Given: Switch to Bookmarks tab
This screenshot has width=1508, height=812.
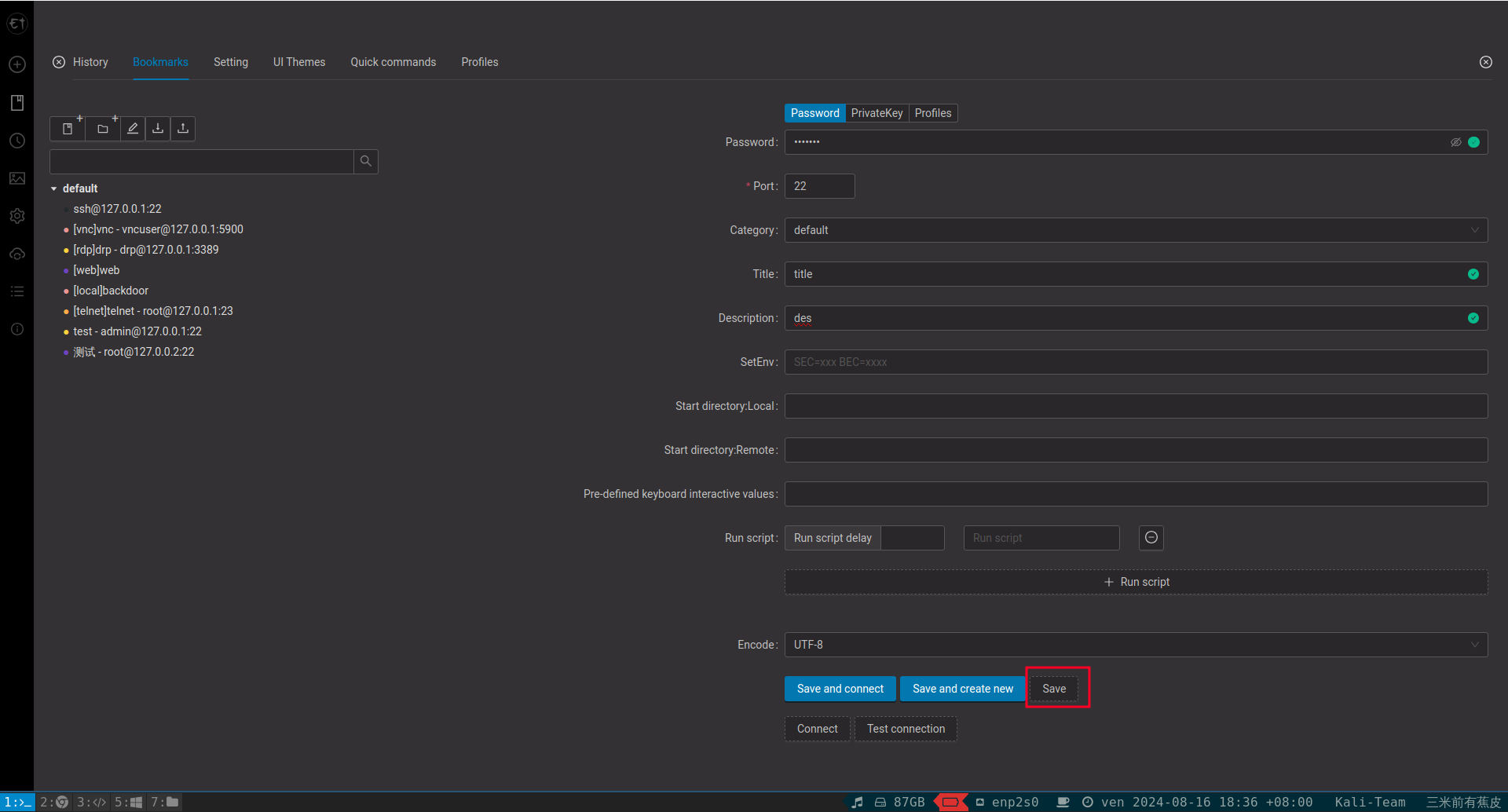Looking at the screenshot, I should 160,62.
